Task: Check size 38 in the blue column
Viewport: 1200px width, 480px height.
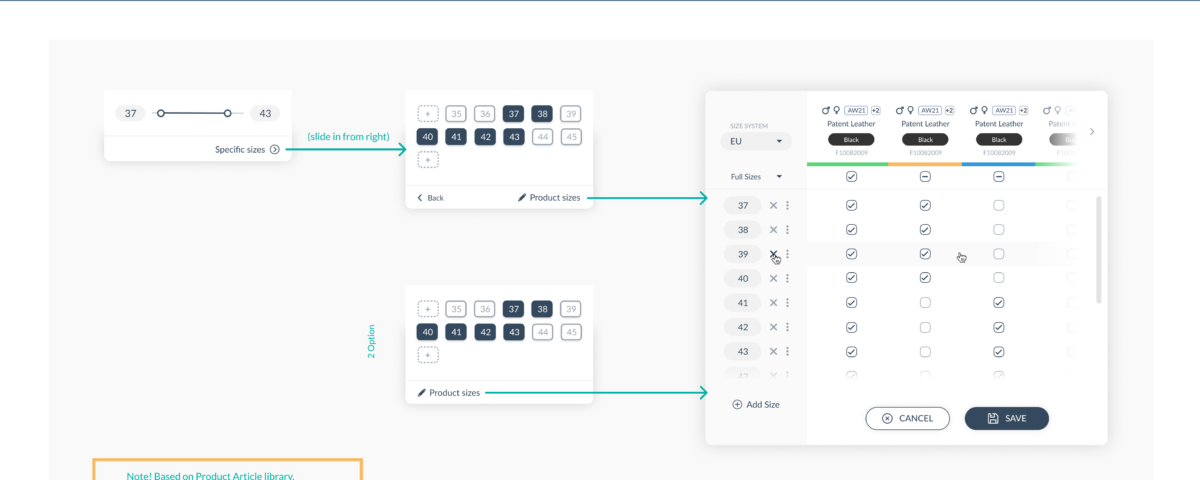Action: 998,230
